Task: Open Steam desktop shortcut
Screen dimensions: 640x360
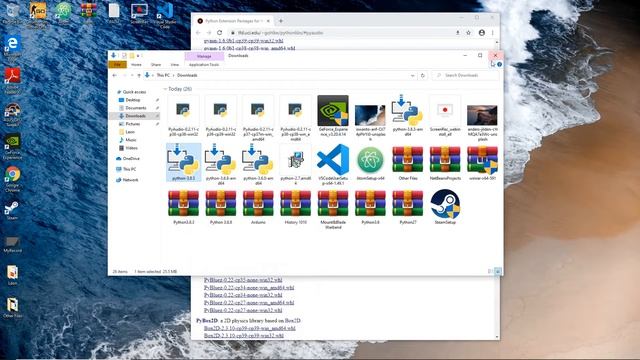Action: click(x=12, y=210)
